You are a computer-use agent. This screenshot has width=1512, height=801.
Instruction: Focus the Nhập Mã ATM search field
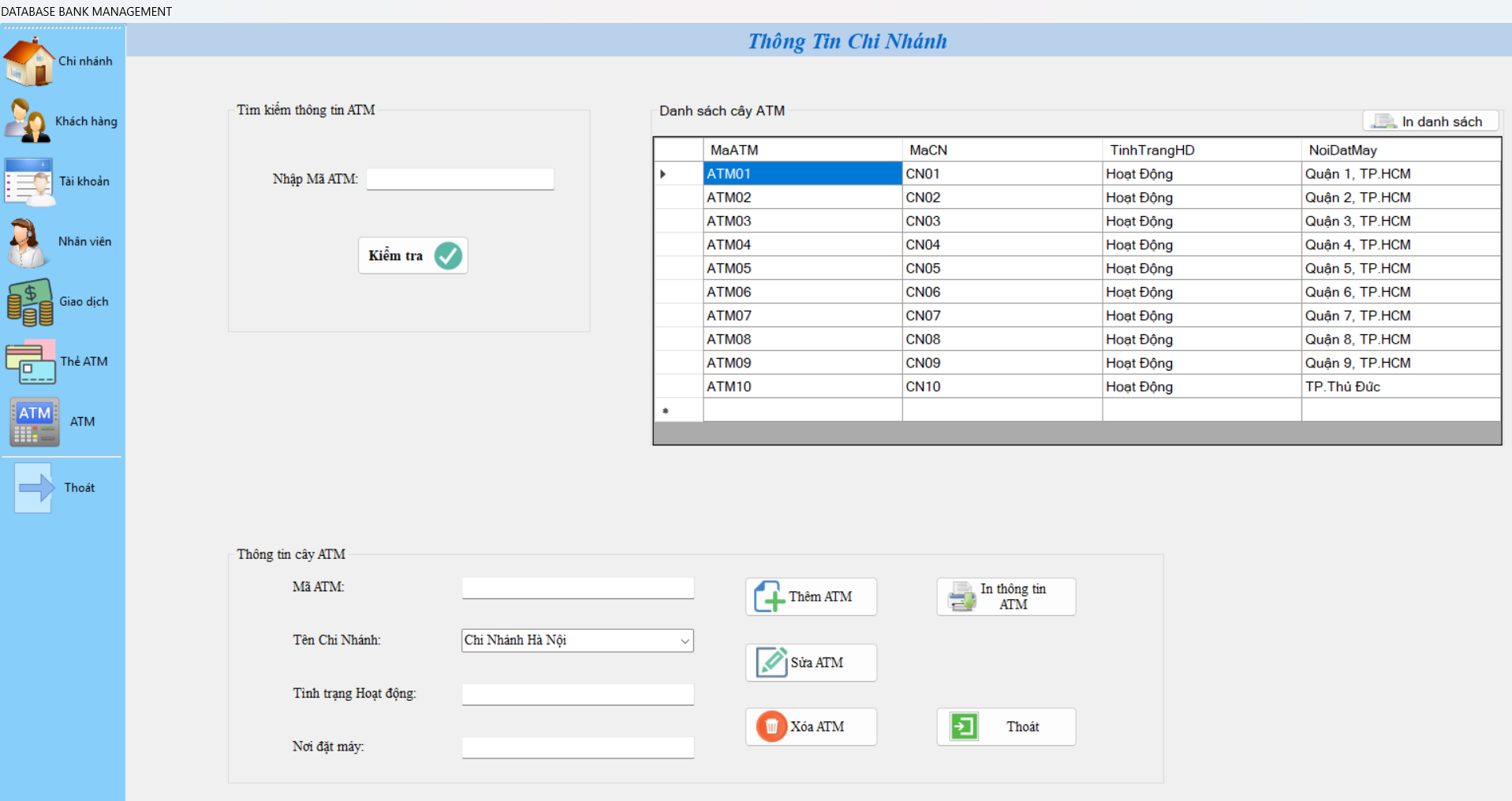[x=460, y=179]
